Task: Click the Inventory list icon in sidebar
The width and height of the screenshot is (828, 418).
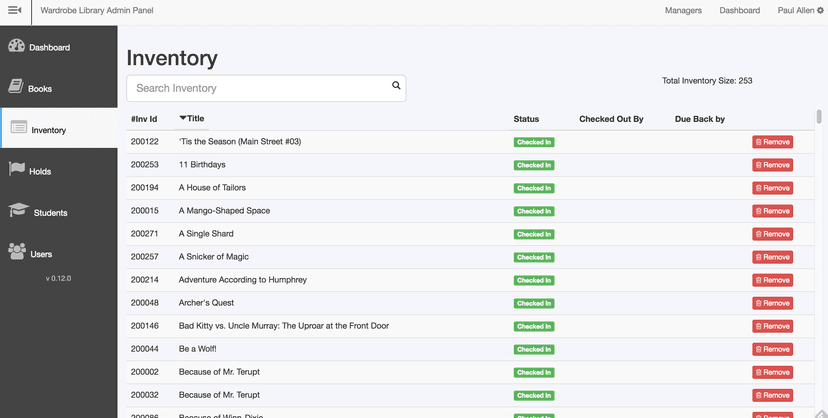Action: tap(19, 127)
